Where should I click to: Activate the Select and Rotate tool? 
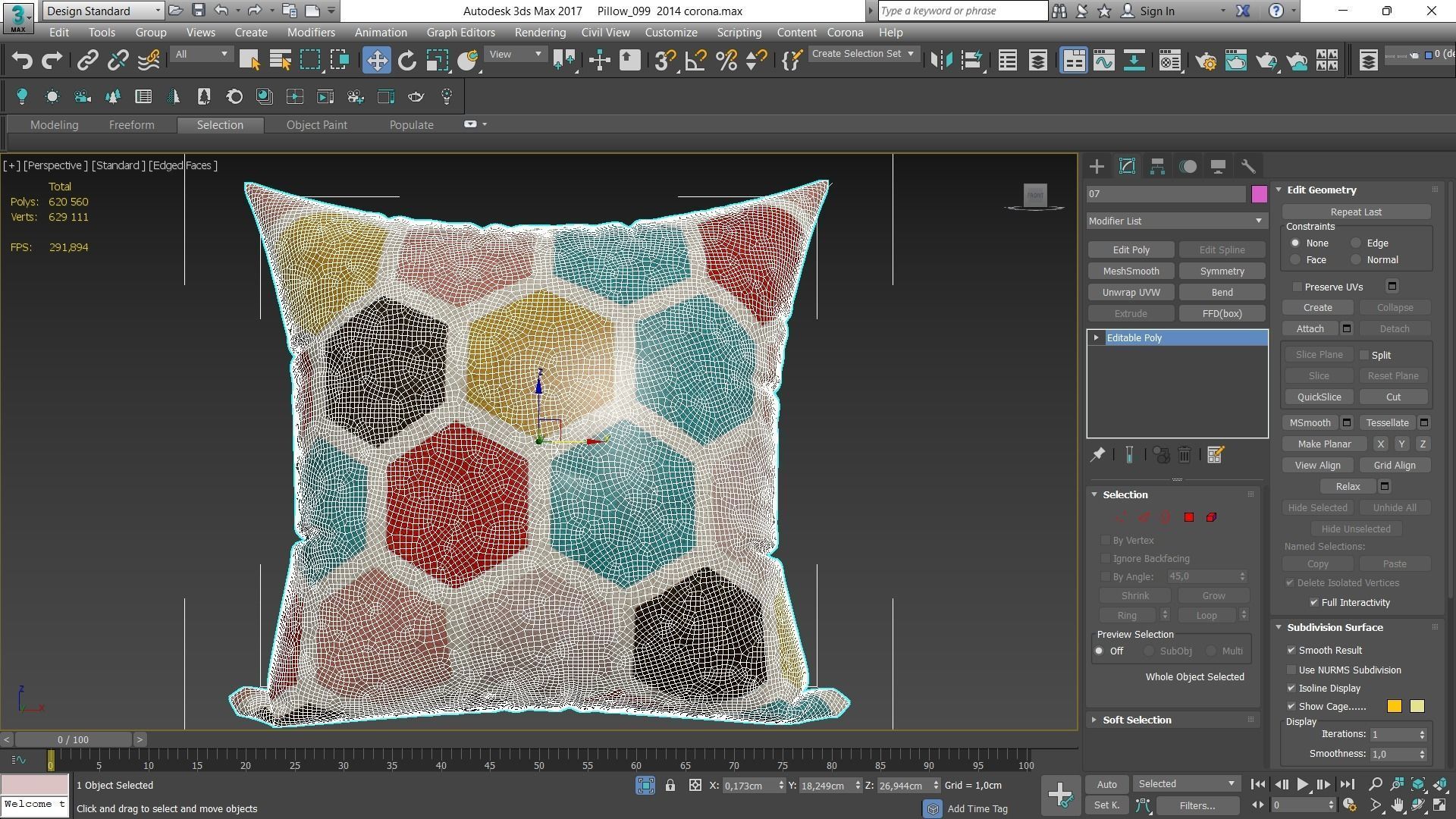[407, 61]
